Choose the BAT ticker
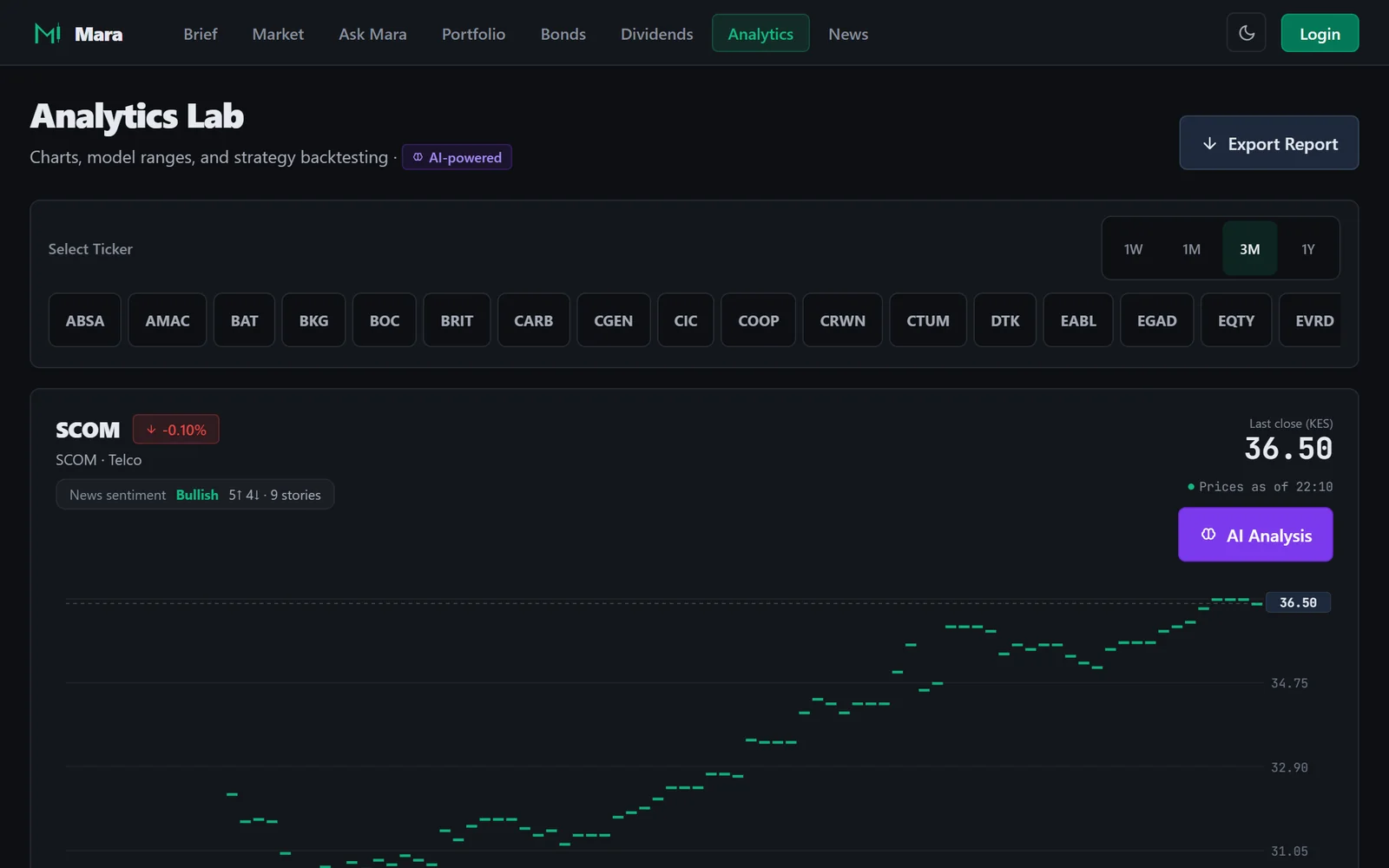Image resolution: width=1389 pixels, height=868 pixels. tap(245, 320)
